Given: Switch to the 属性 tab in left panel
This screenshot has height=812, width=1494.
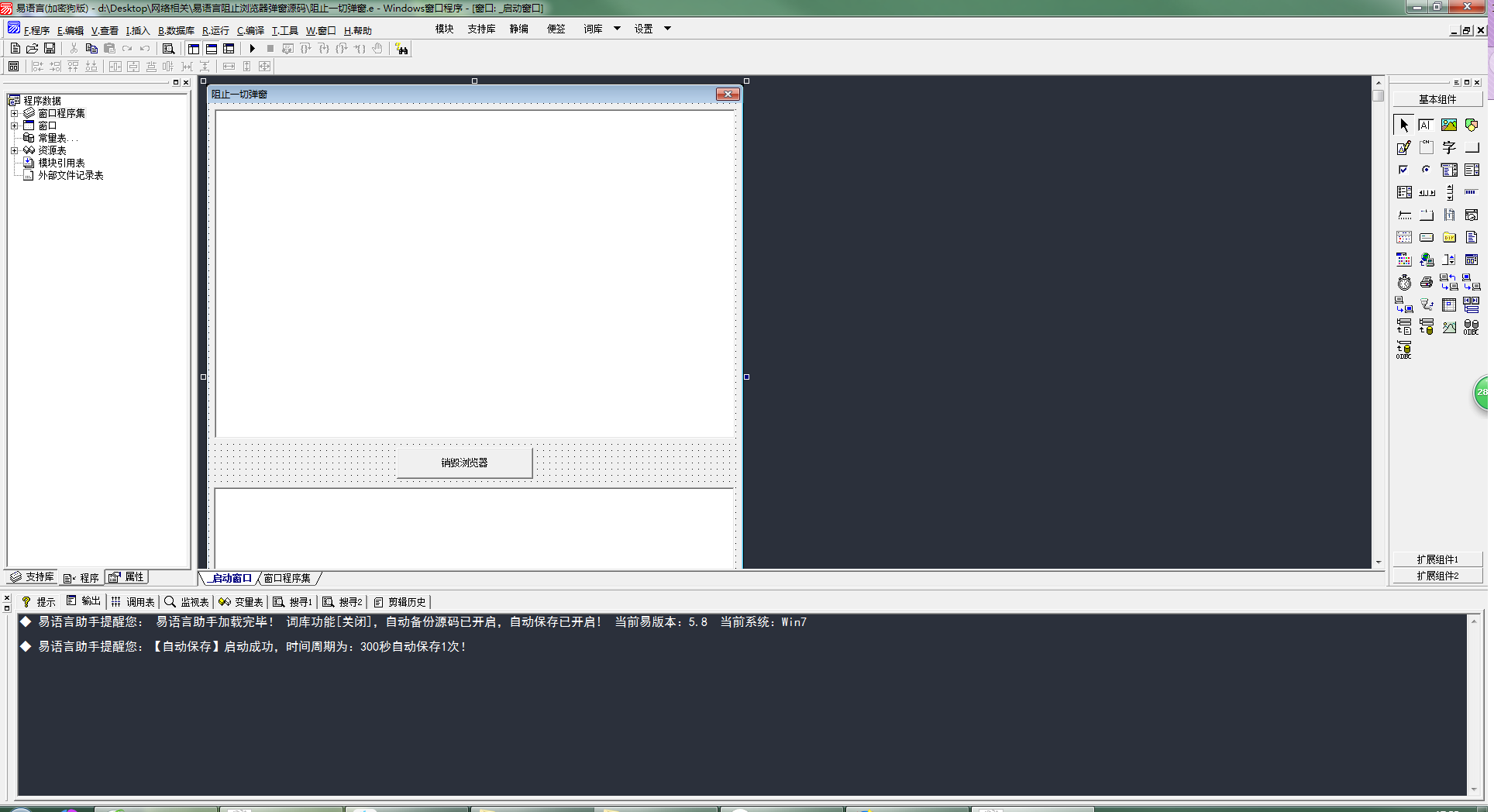Looking at the screenshot, I should [126, 577].
